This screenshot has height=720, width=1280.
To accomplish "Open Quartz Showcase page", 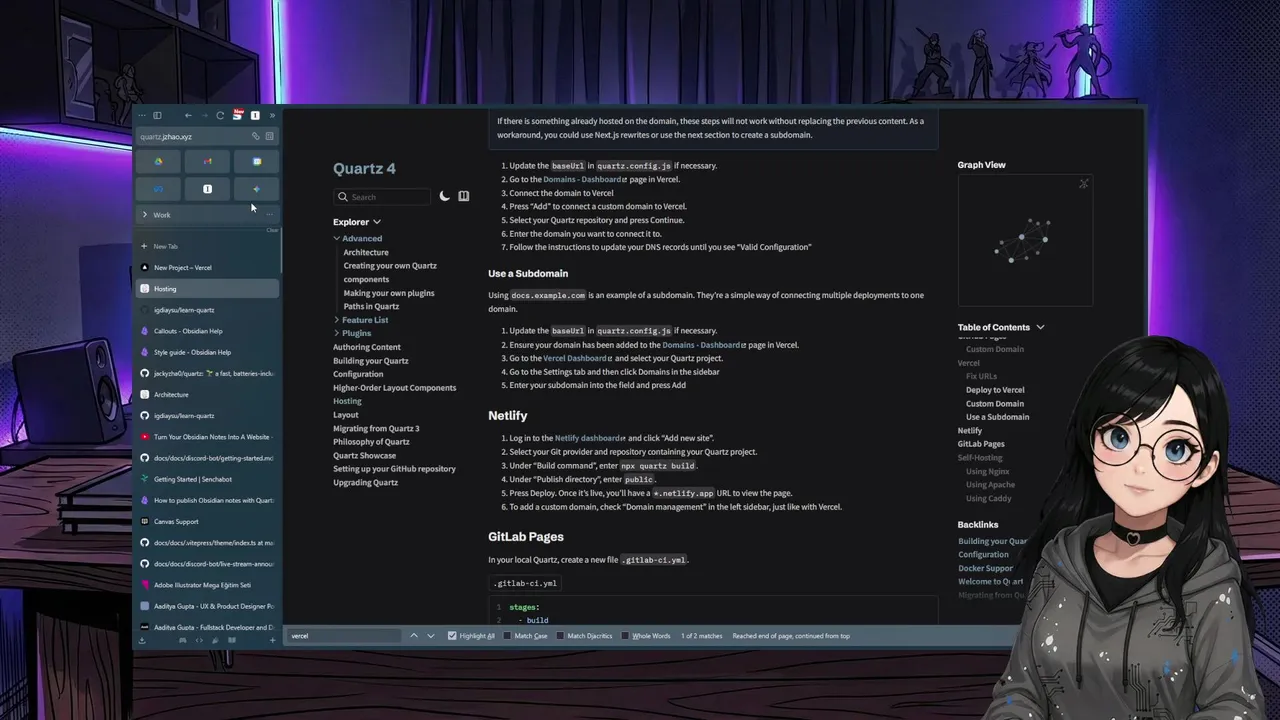I will click(x=364, y=455).
